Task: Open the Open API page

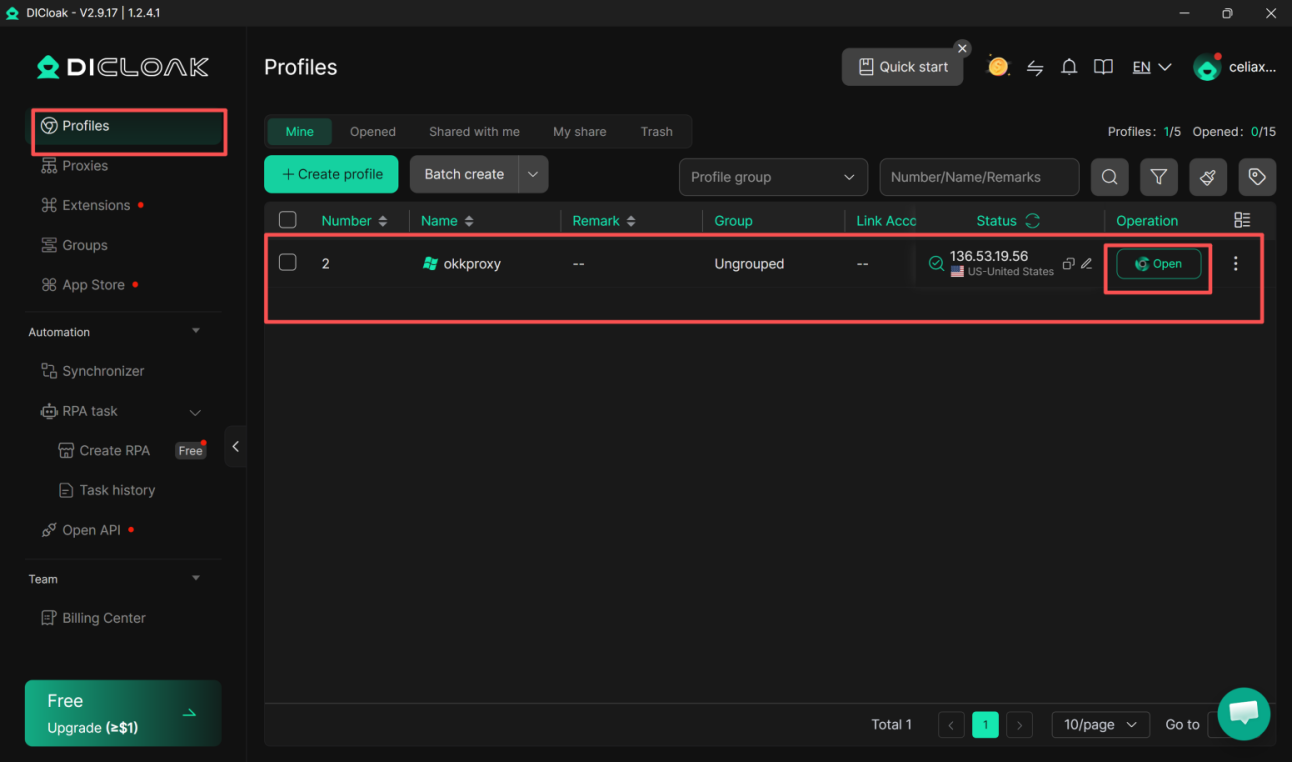Action: (x=82, y=530)
